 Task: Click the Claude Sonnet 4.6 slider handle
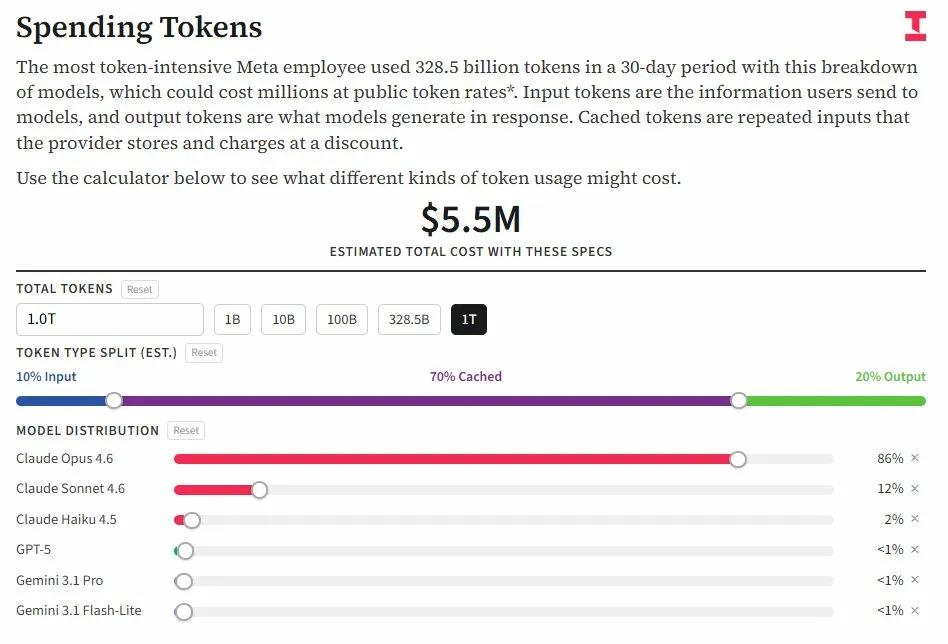[259, 490]
